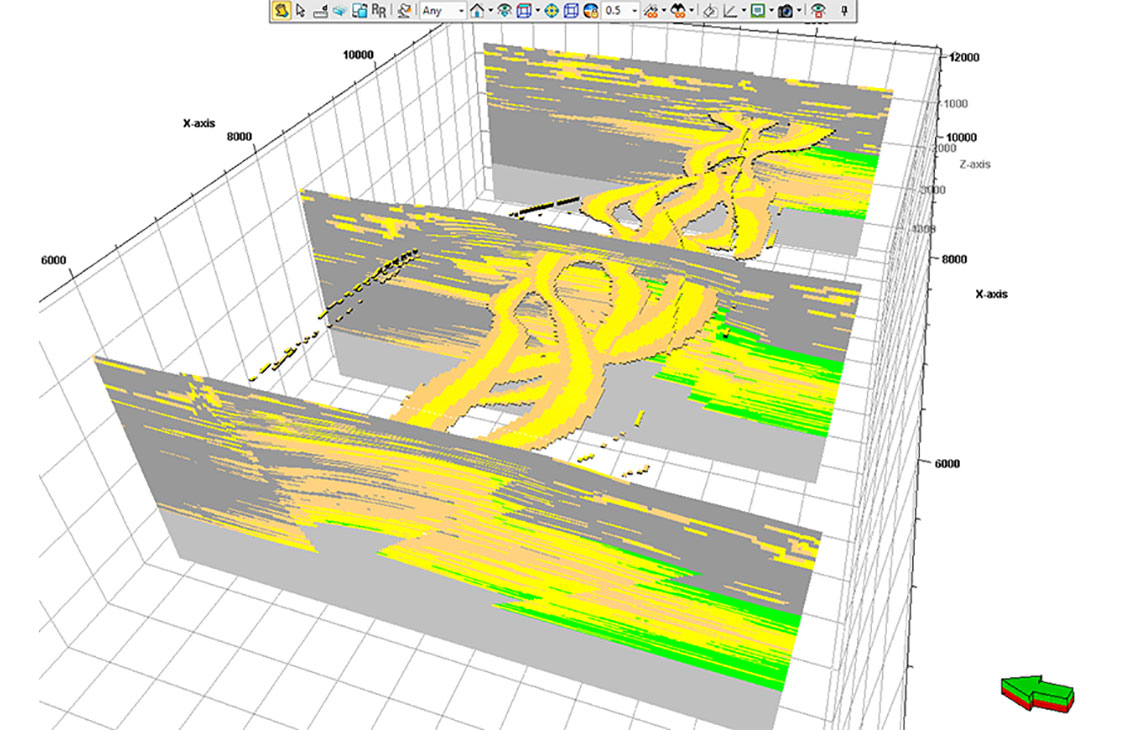Open the 0.5 value dropdown
The height and width of the screenshot is (730, 1130).
tap(633, 11)
